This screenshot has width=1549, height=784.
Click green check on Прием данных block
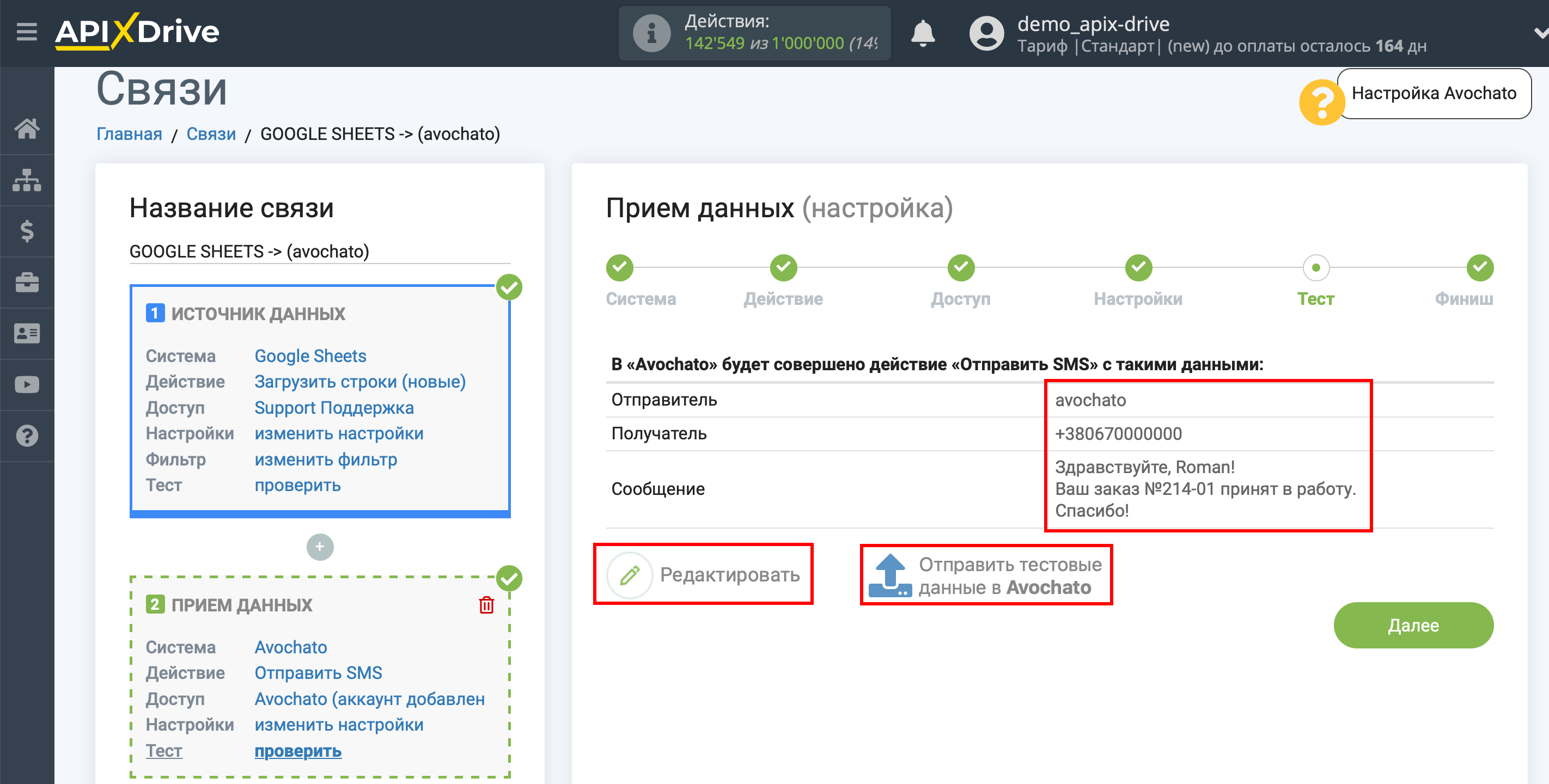pos(509,578)
